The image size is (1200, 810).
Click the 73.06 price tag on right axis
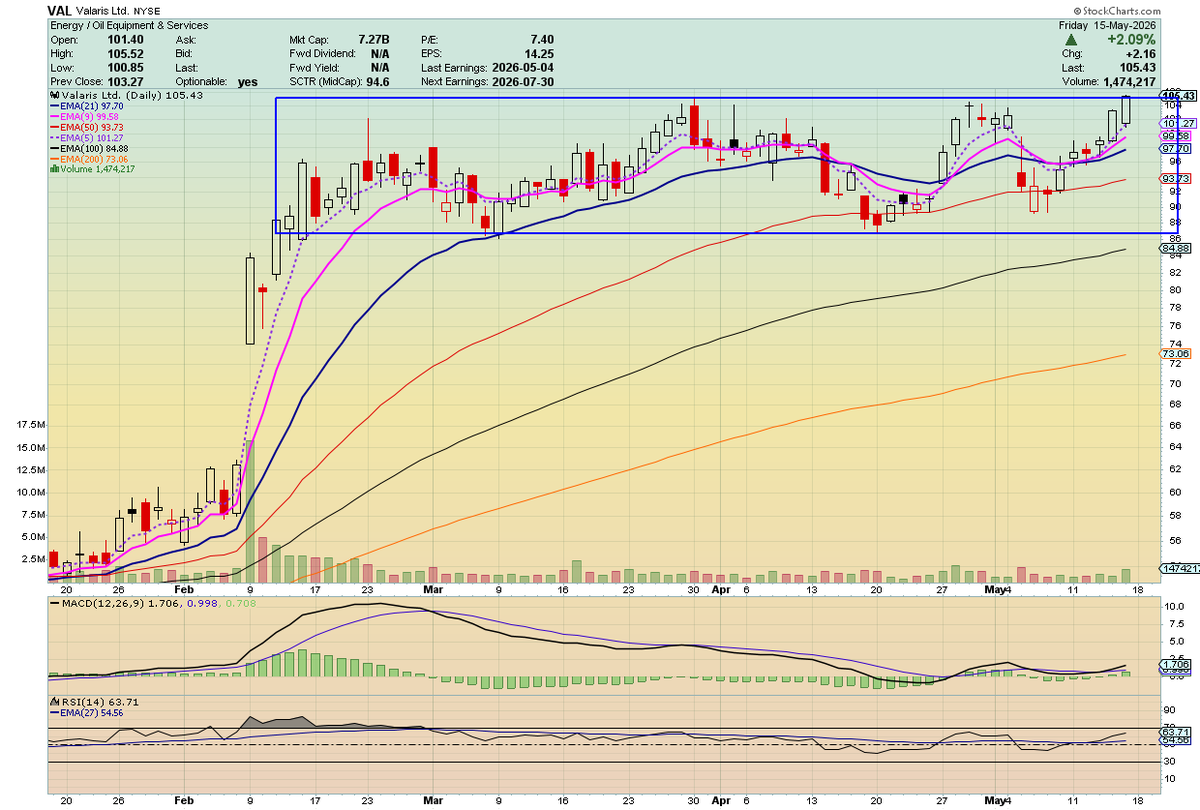point(1177,354)
